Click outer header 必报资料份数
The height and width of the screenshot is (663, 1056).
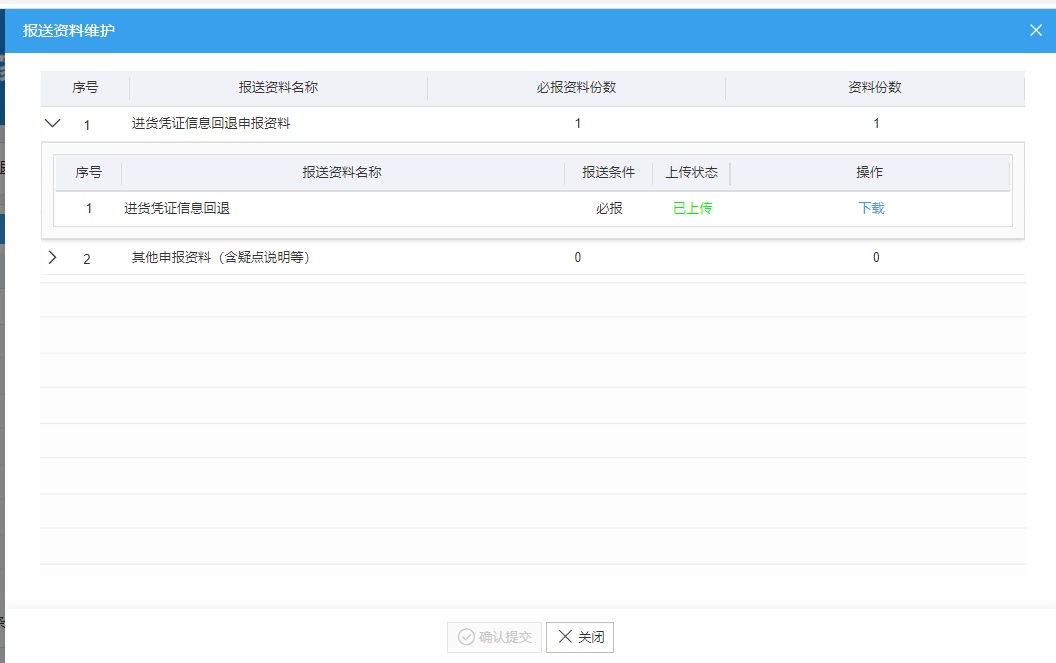(x=576, y=88)
